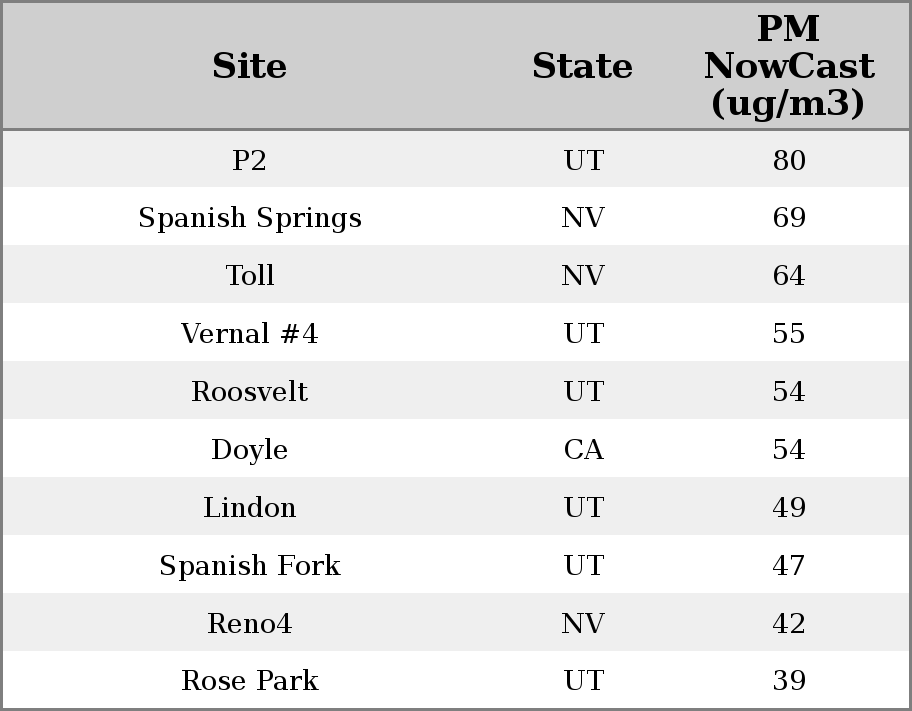Select the Spanish Springs site cell
This screenshot has height=711, width=912.
249,218
